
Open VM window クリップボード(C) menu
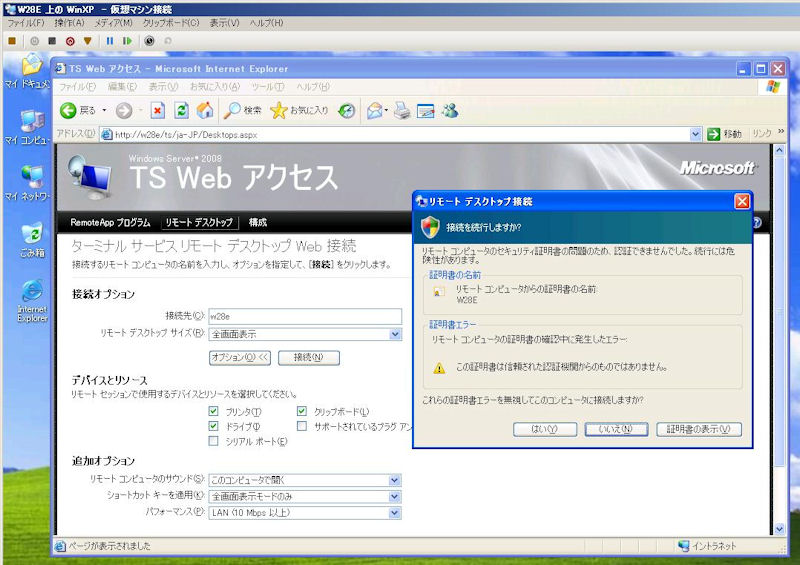click(x=171, y=23)
